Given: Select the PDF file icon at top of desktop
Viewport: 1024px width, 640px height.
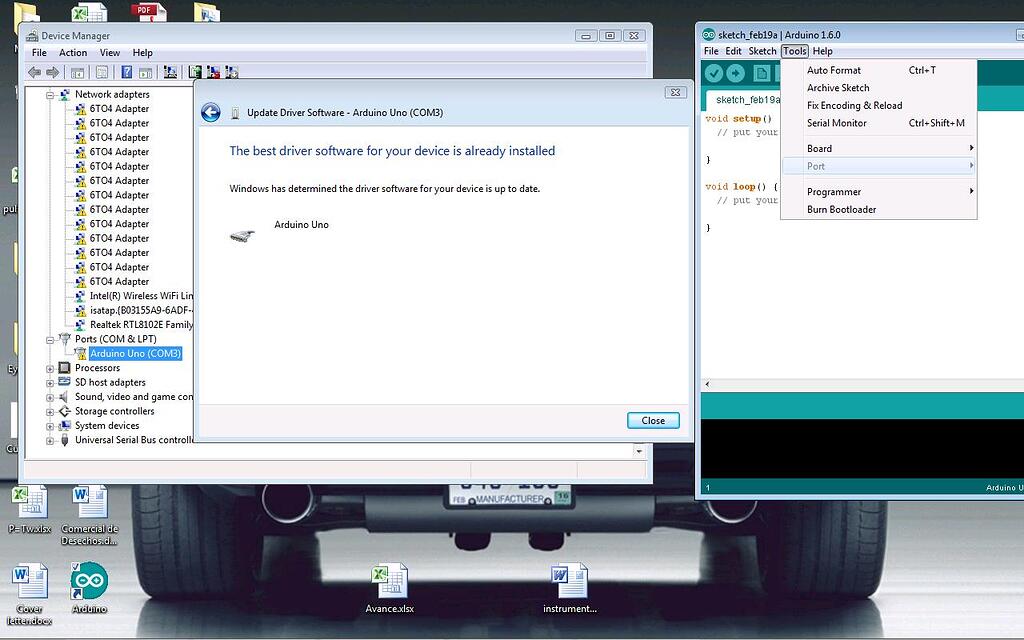Looking at the screenshot, I should tap(148, 11).
